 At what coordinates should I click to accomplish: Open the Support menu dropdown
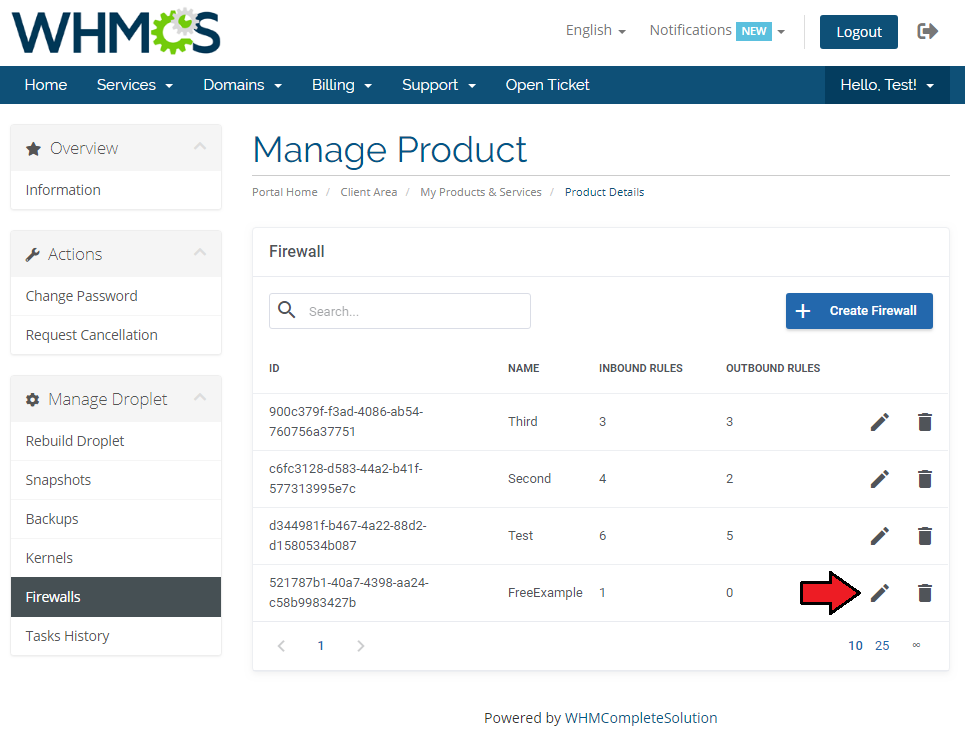439,85
